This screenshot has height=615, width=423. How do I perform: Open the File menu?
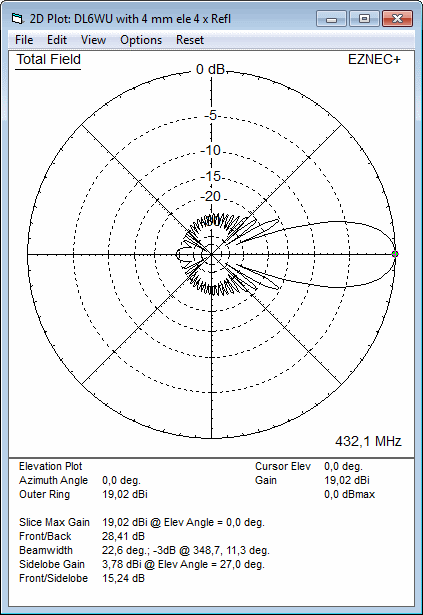click(x=24, y=40)
